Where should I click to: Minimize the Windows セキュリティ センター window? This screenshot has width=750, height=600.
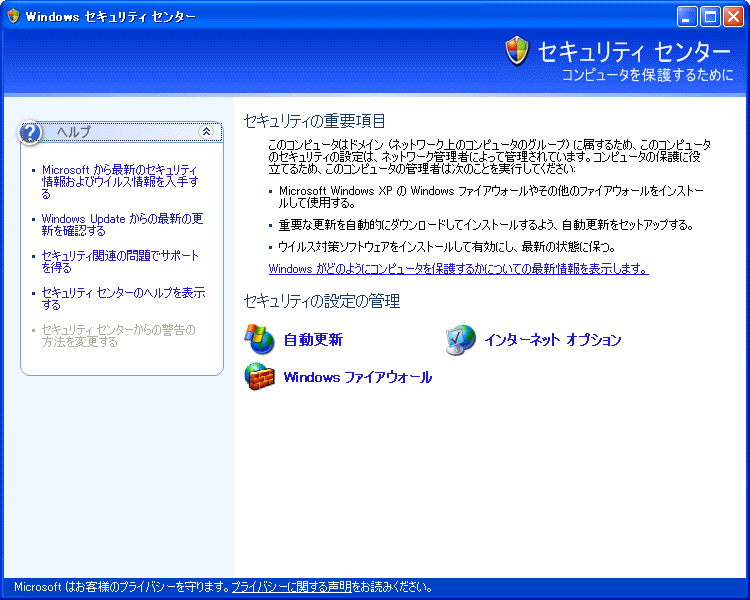[687, 17]
